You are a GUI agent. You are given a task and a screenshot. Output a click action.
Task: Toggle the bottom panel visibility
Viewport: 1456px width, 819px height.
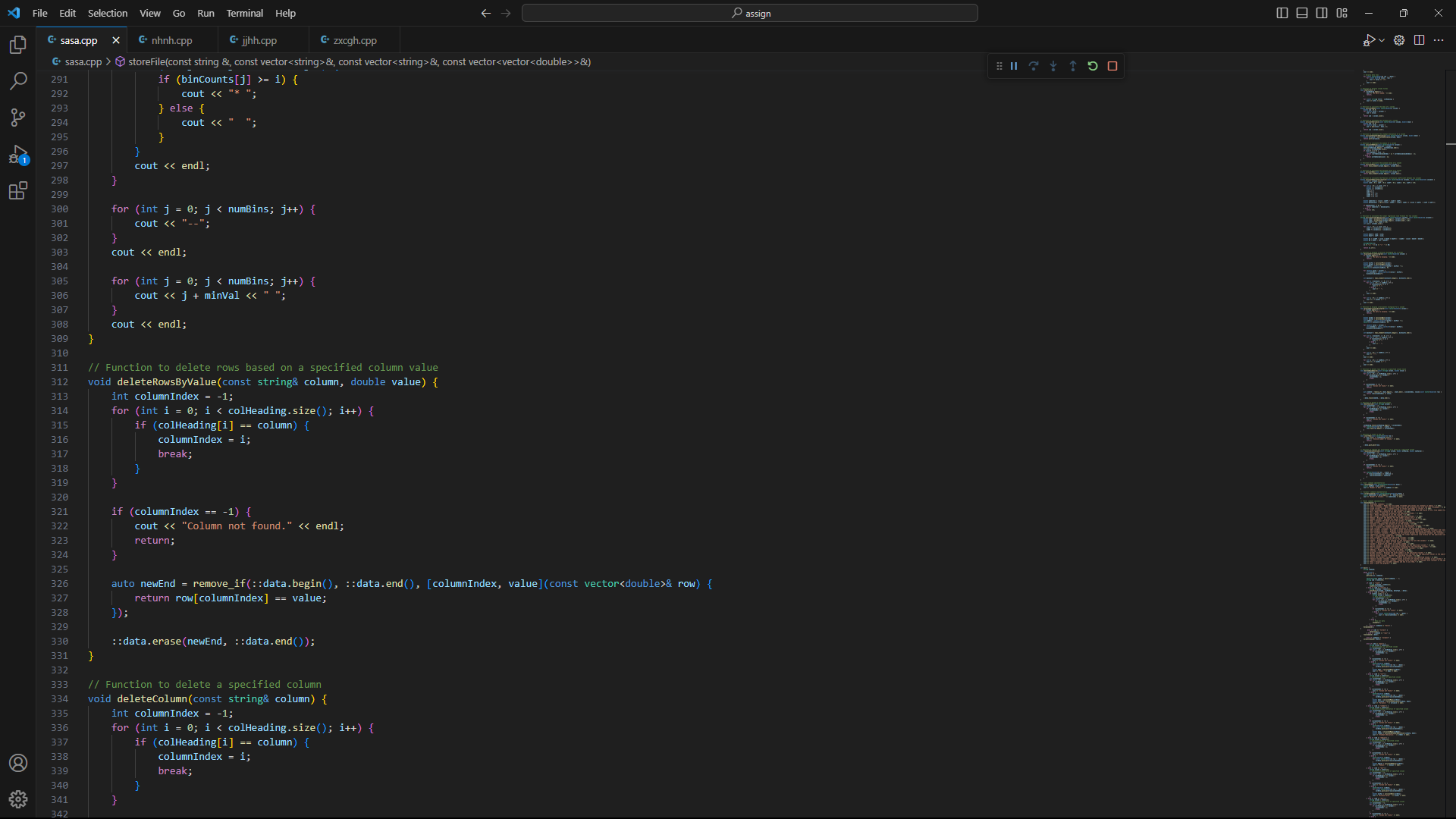tap(1301, 13)
